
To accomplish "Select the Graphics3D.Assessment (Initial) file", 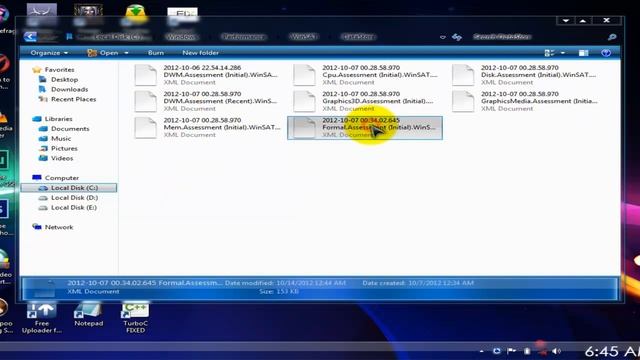I will pyautogui.click(x=365, y=101).
